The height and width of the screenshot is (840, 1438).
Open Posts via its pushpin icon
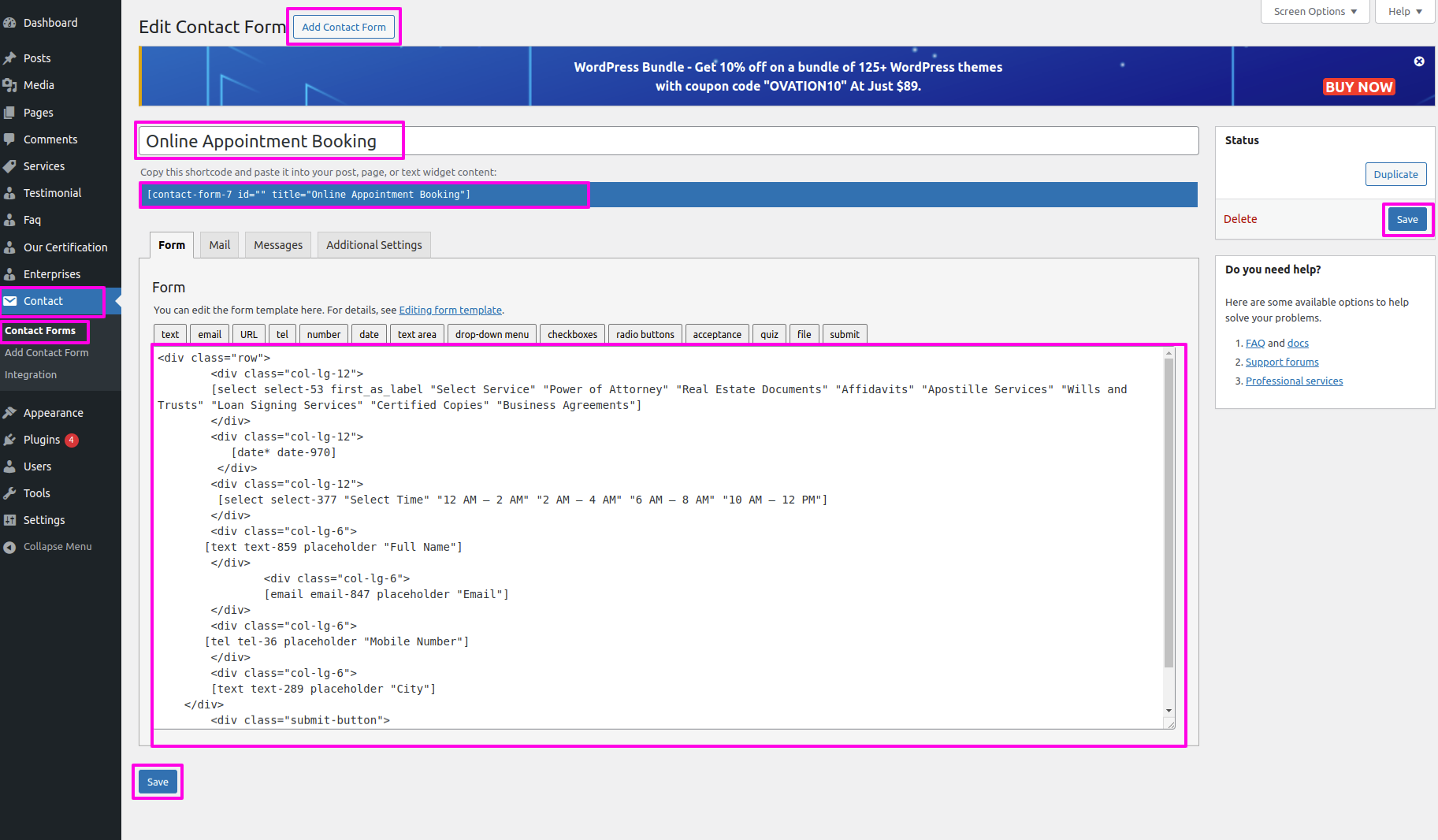click(x=9, y=58)
